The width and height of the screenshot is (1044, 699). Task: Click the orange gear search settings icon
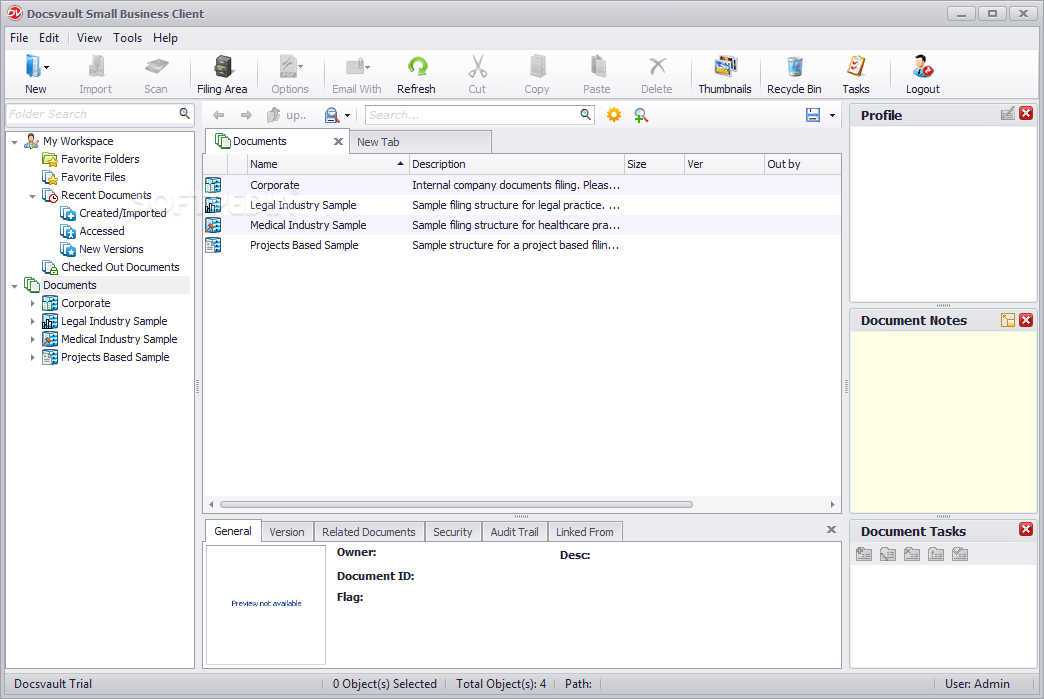[614, 115]
